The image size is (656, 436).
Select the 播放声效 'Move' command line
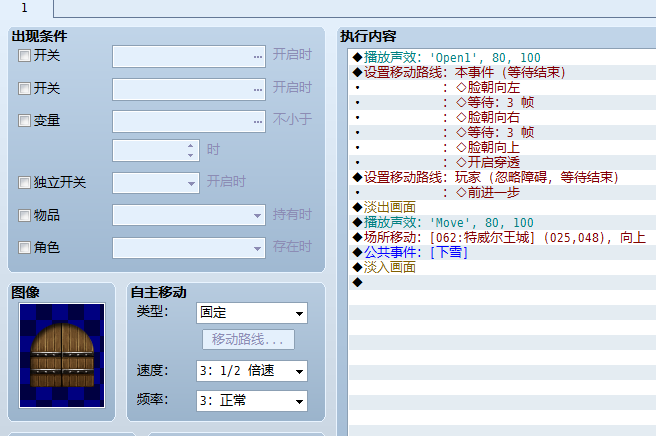[x=502, y=222]
